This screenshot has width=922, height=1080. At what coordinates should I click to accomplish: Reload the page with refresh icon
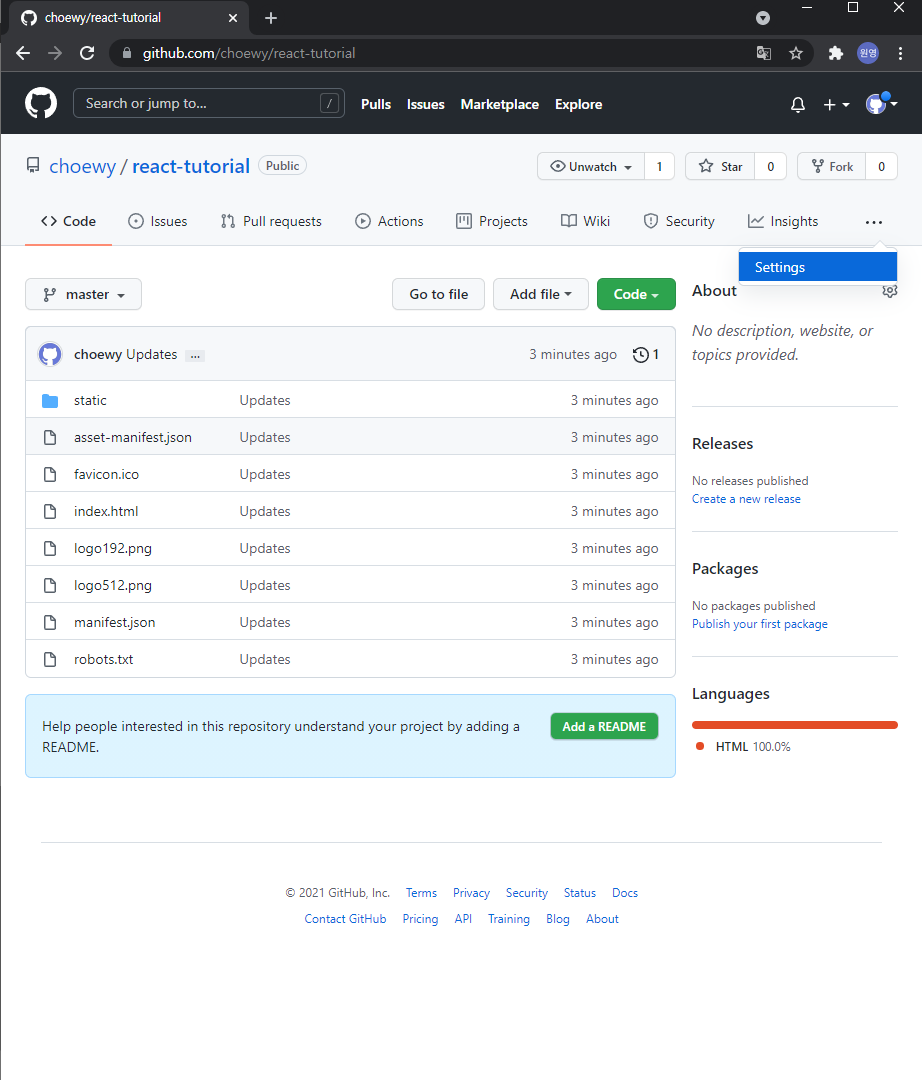tap(87, 53)
